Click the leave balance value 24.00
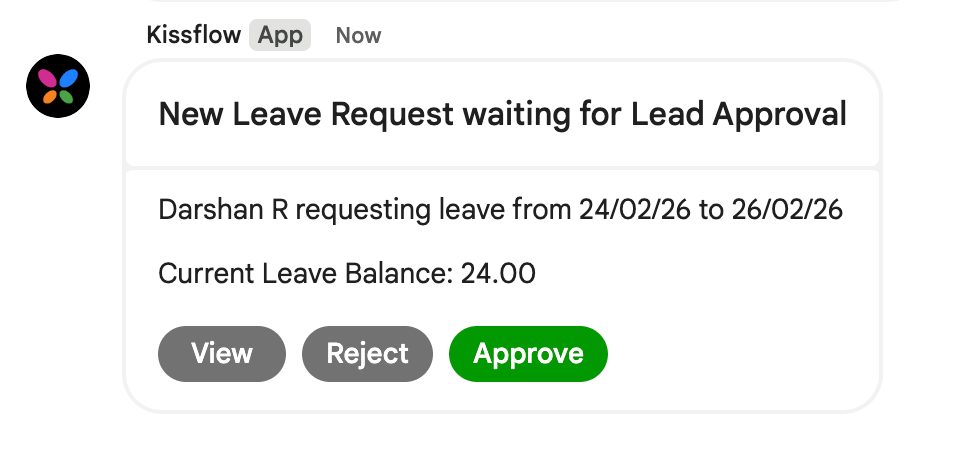Image resolution: width=976 pixels, height=460 pixels. point(498,273)
